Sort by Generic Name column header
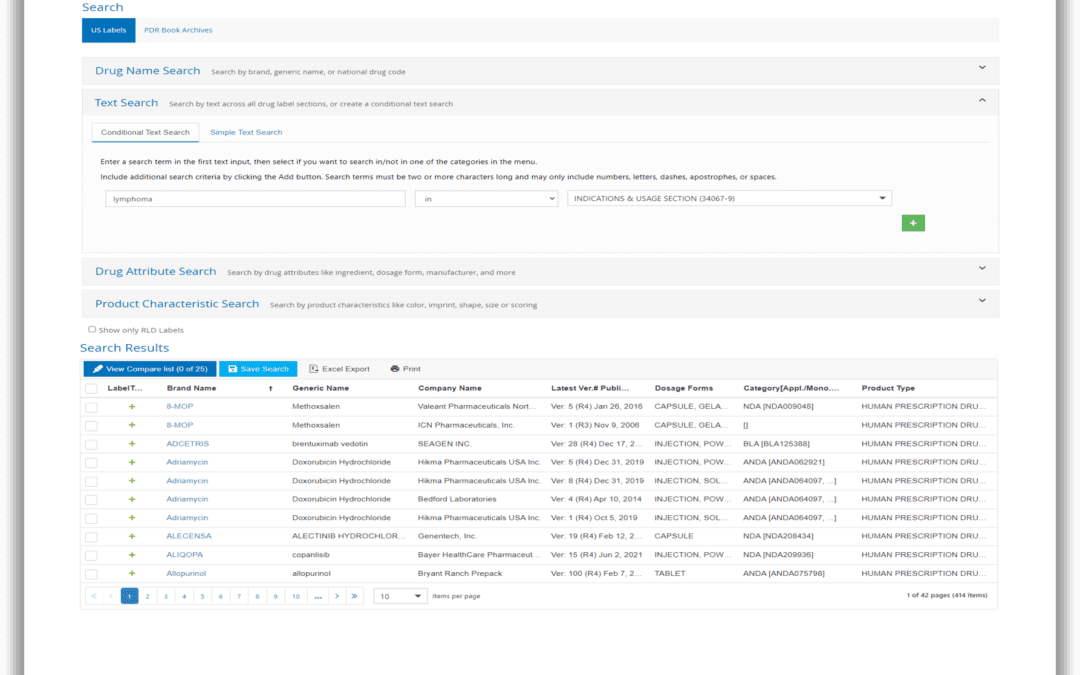Viewport: 1080px width, 675px height. (x=320, y=388)
